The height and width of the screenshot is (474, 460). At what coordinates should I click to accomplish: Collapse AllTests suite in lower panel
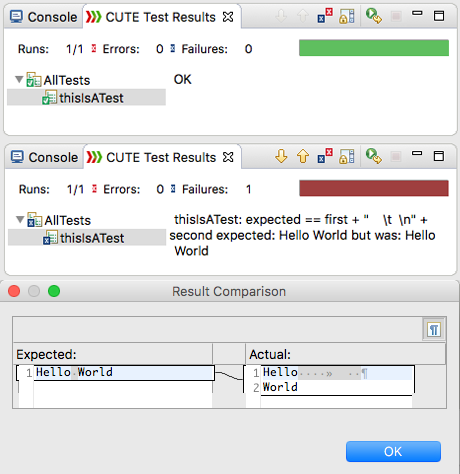click(20, 220)
